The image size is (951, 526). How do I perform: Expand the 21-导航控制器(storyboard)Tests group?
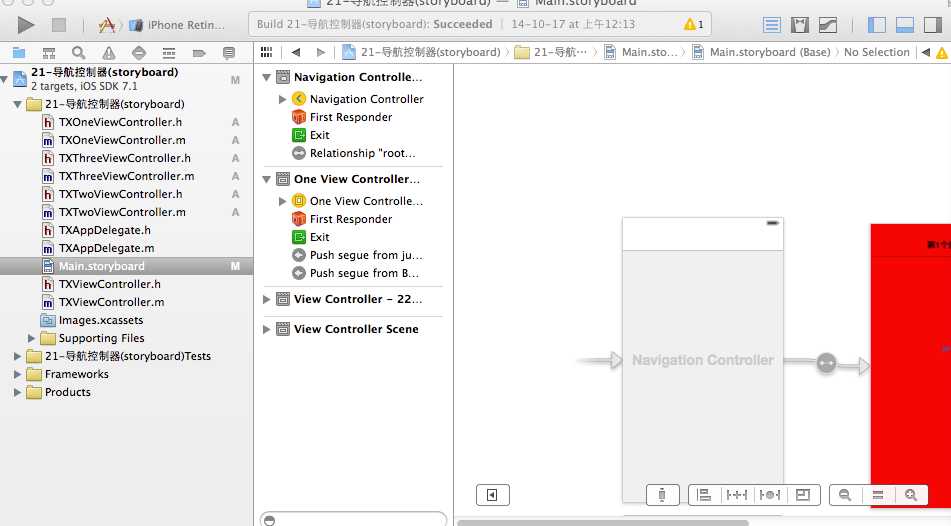pos(18,356)
